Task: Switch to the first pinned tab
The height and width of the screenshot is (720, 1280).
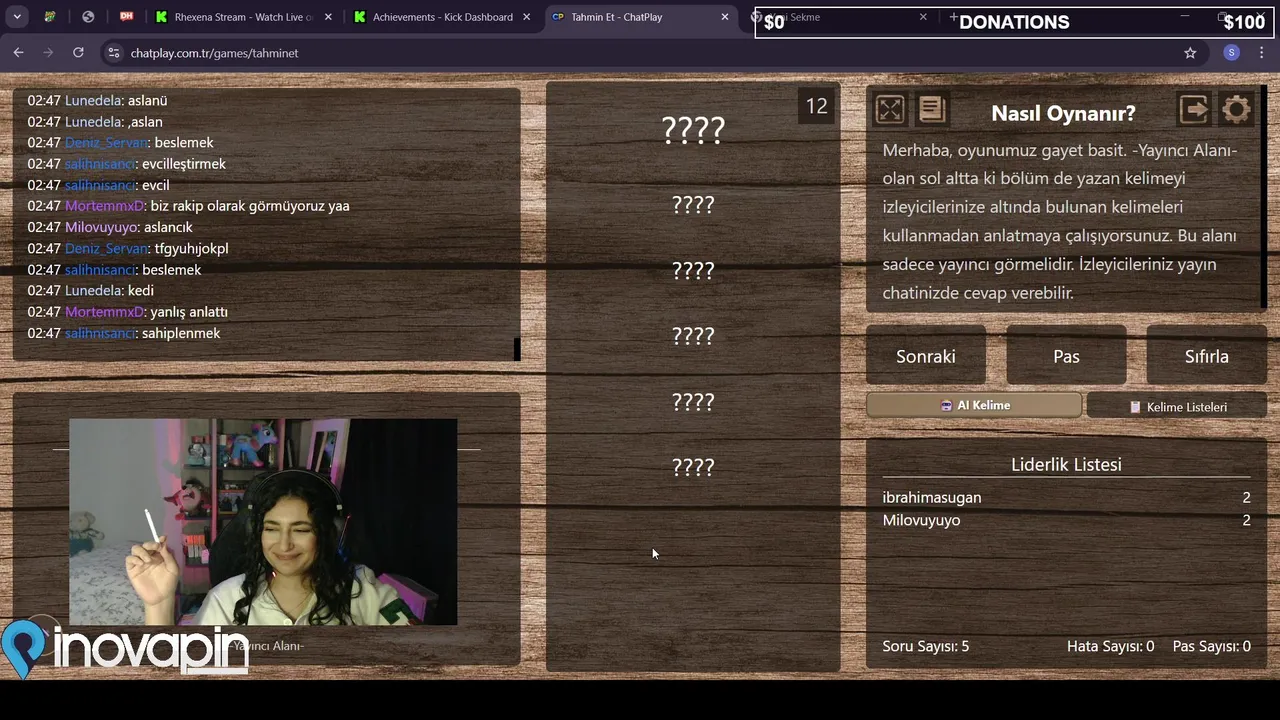Action: click(50, 17)
